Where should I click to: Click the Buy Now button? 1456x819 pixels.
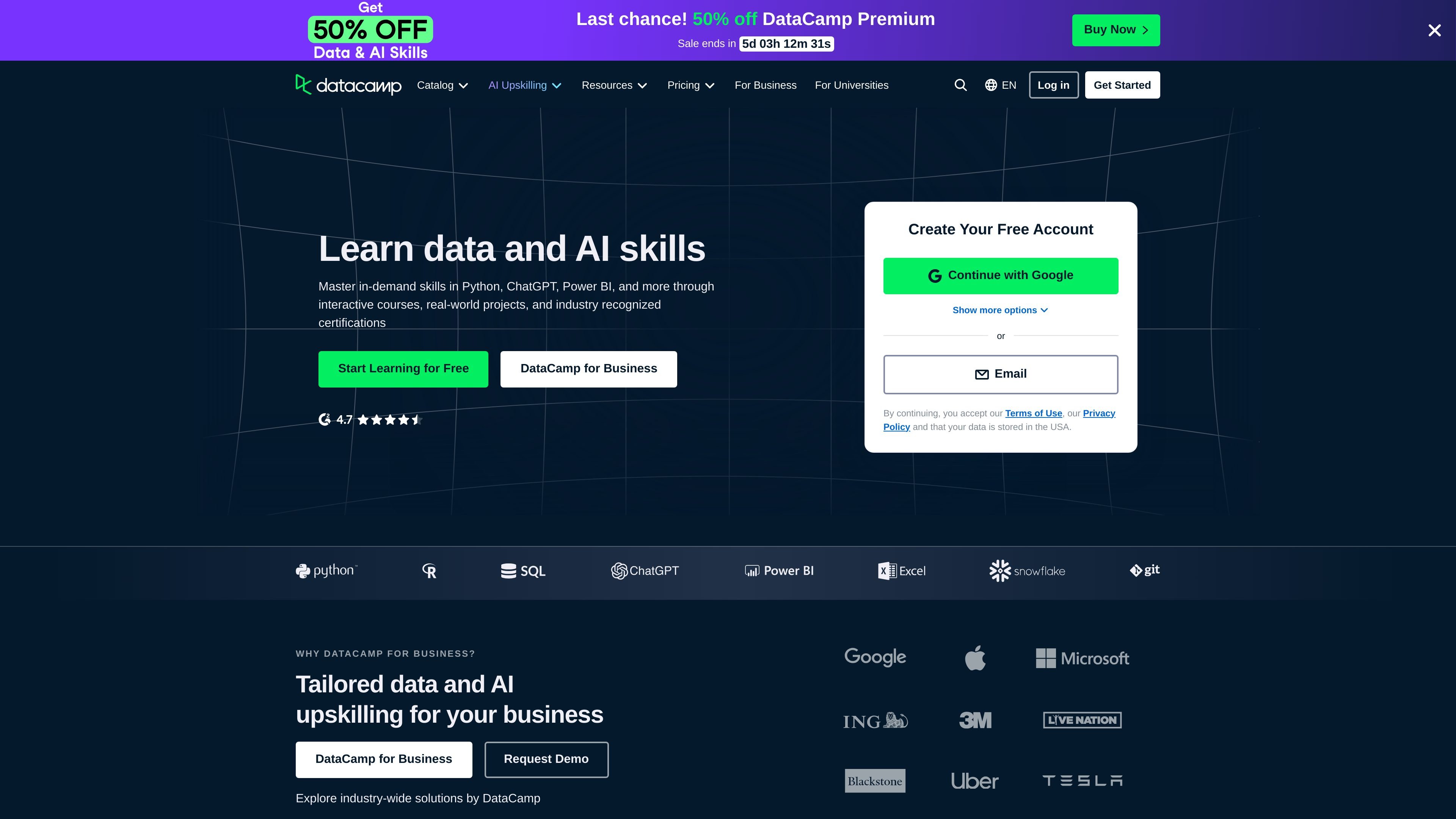click(x=1116, y=30)
